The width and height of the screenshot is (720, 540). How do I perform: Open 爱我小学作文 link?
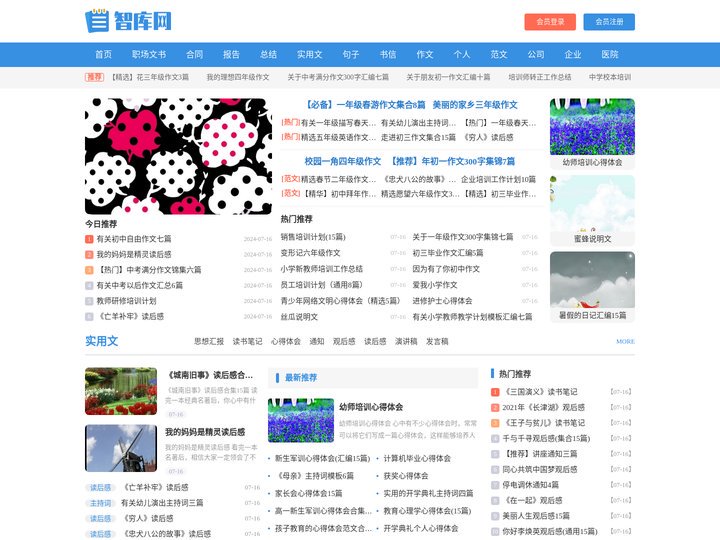(435, 285)
